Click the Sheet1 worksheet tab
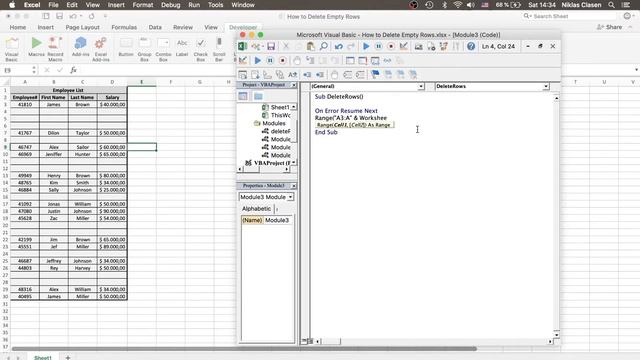 pyautogui.click(x=42, y=358)
